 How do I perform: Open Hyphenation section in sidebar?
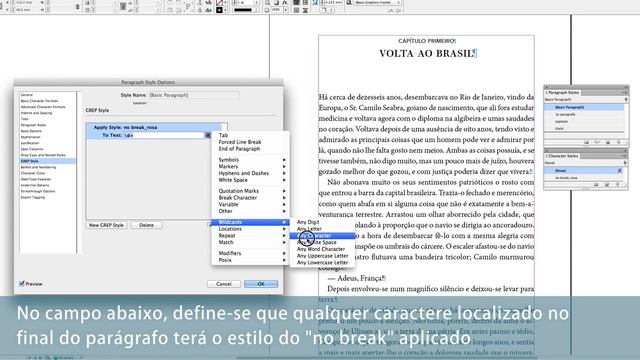tap(31, 137)
